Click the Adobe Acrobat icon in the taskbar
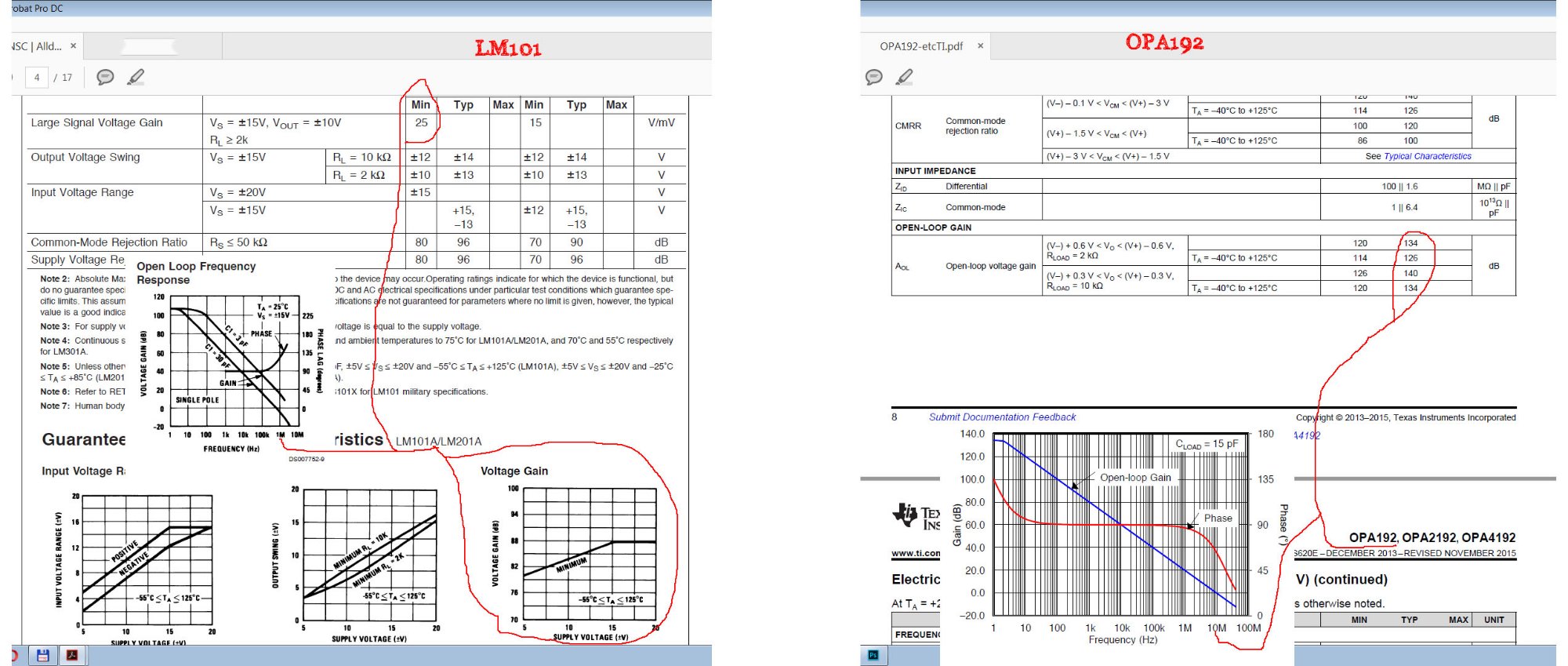1568x666 pixels. pyautogui.click(x=72, y=655)
